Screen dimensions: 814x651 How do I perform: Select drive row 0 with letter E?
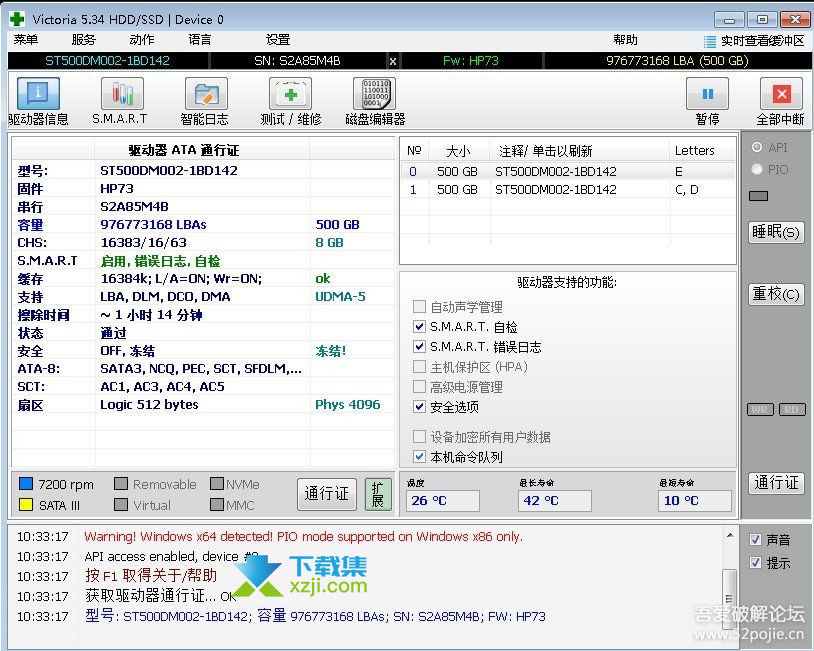[x=568, y=171]
